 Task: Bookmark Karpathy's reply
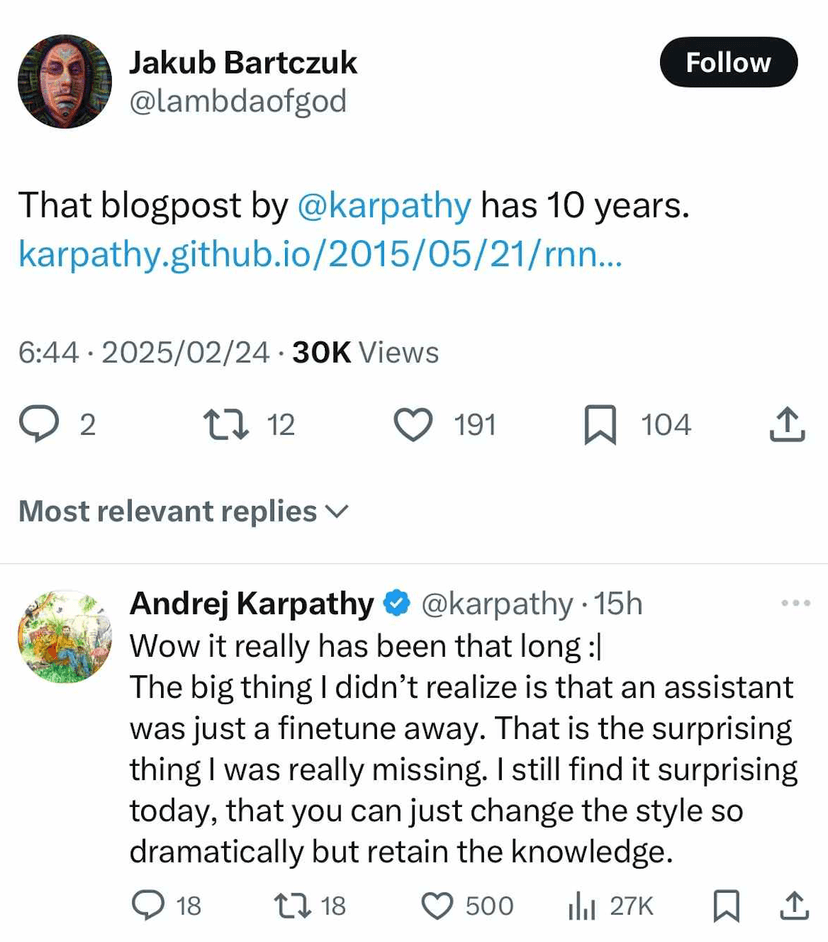pos(727,906)
